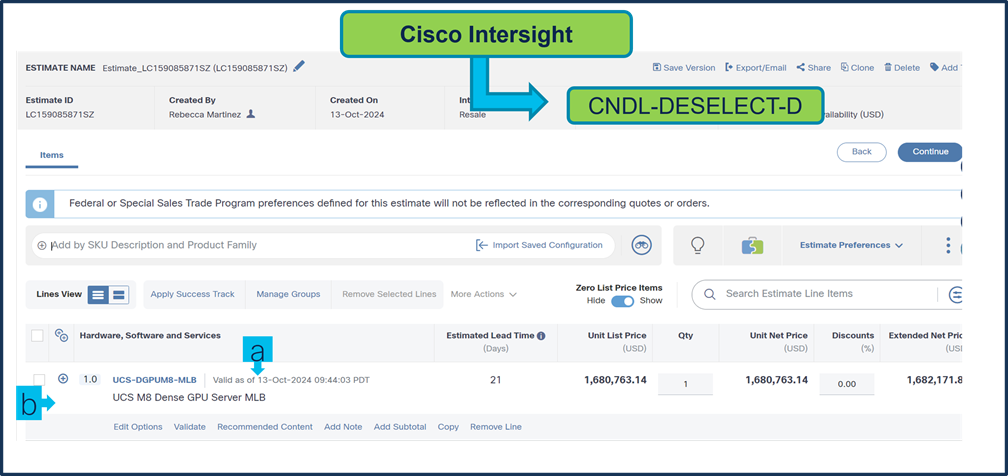The image size is (1008, 476).
Task: Go Back to previous step
Action: point(861,152)
